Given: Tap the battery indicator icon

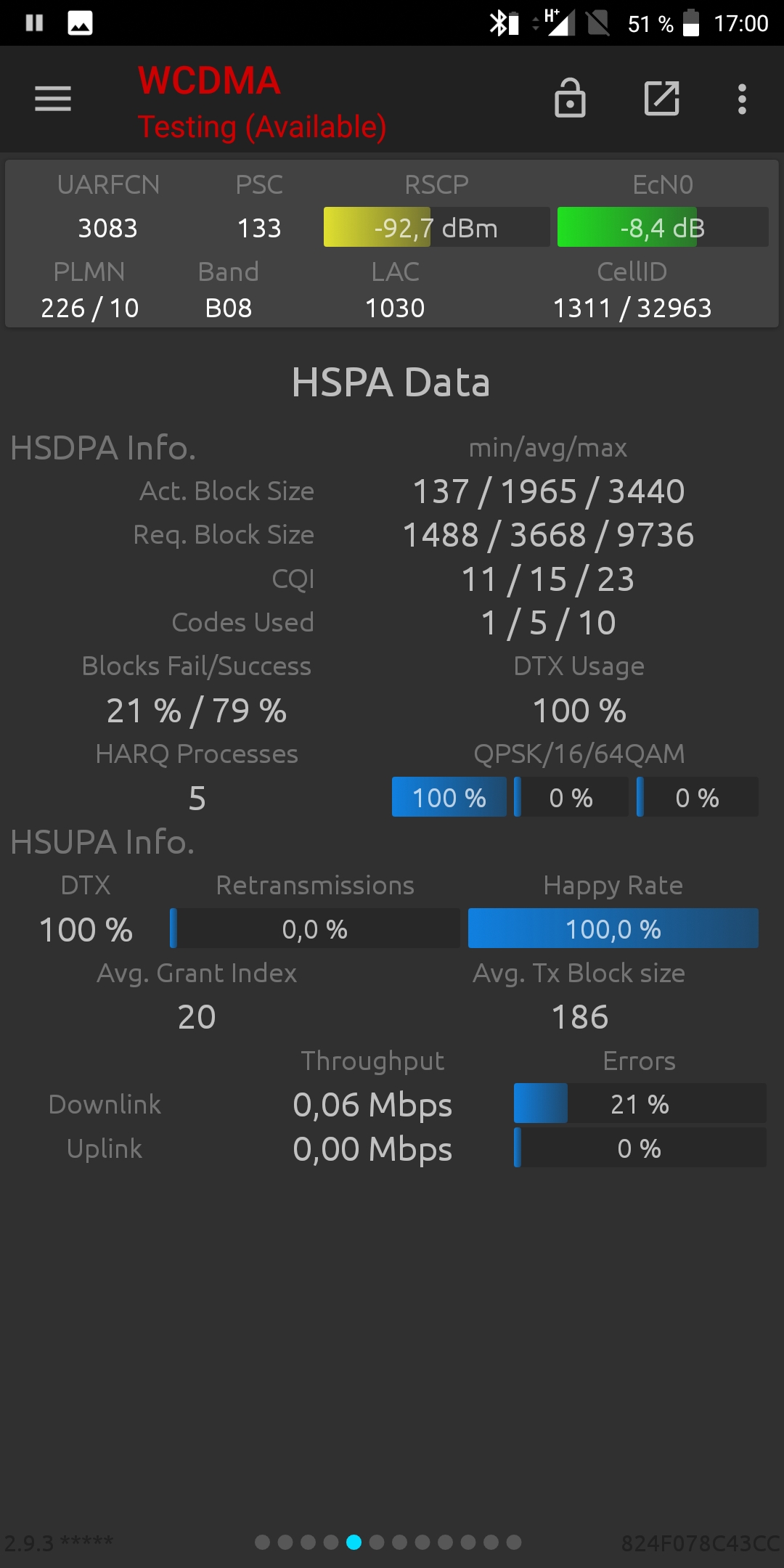Looking at the screenshot, I should (x=691, y=23).
